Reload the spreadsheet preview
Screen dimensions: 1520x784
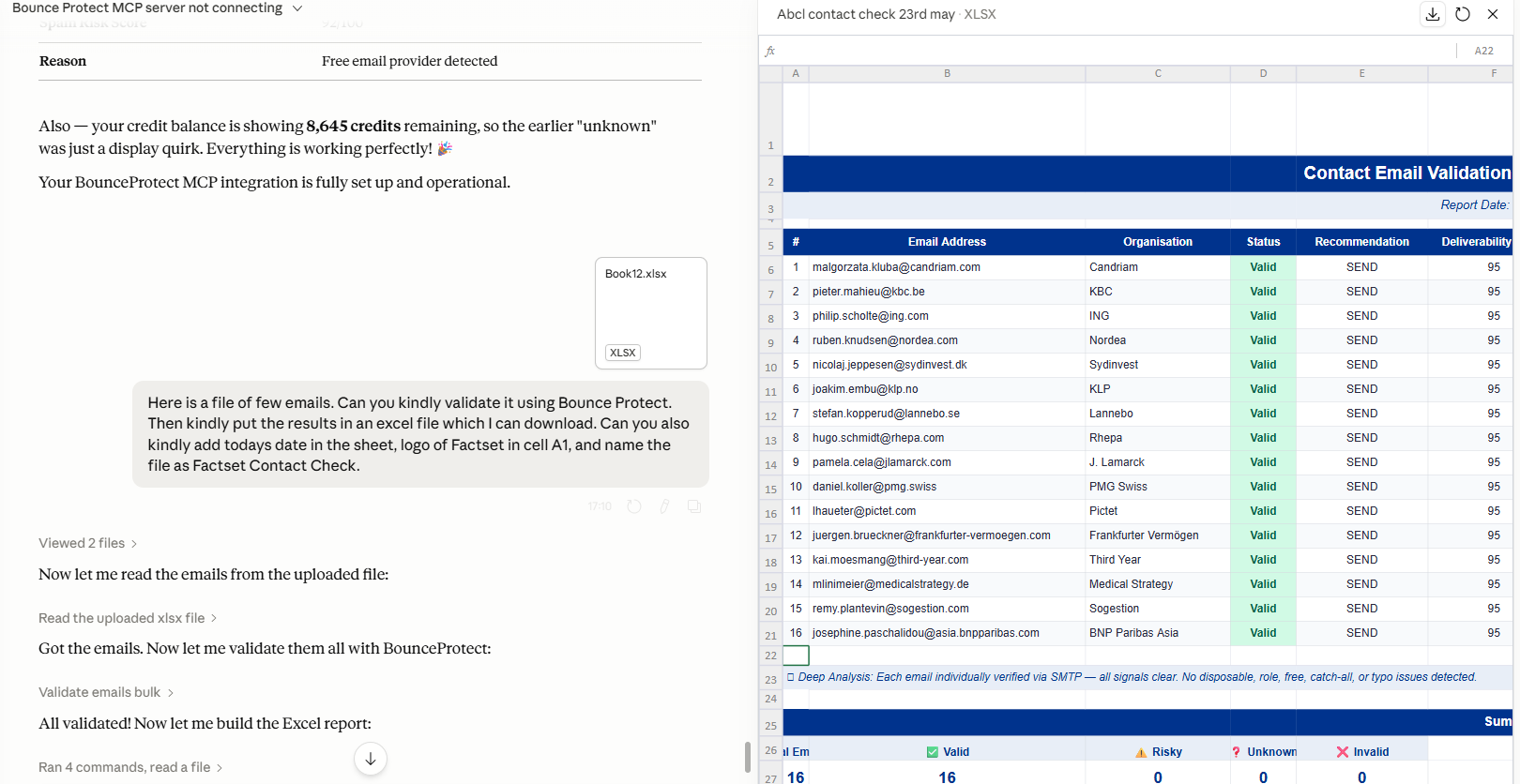coord(1463,14)
